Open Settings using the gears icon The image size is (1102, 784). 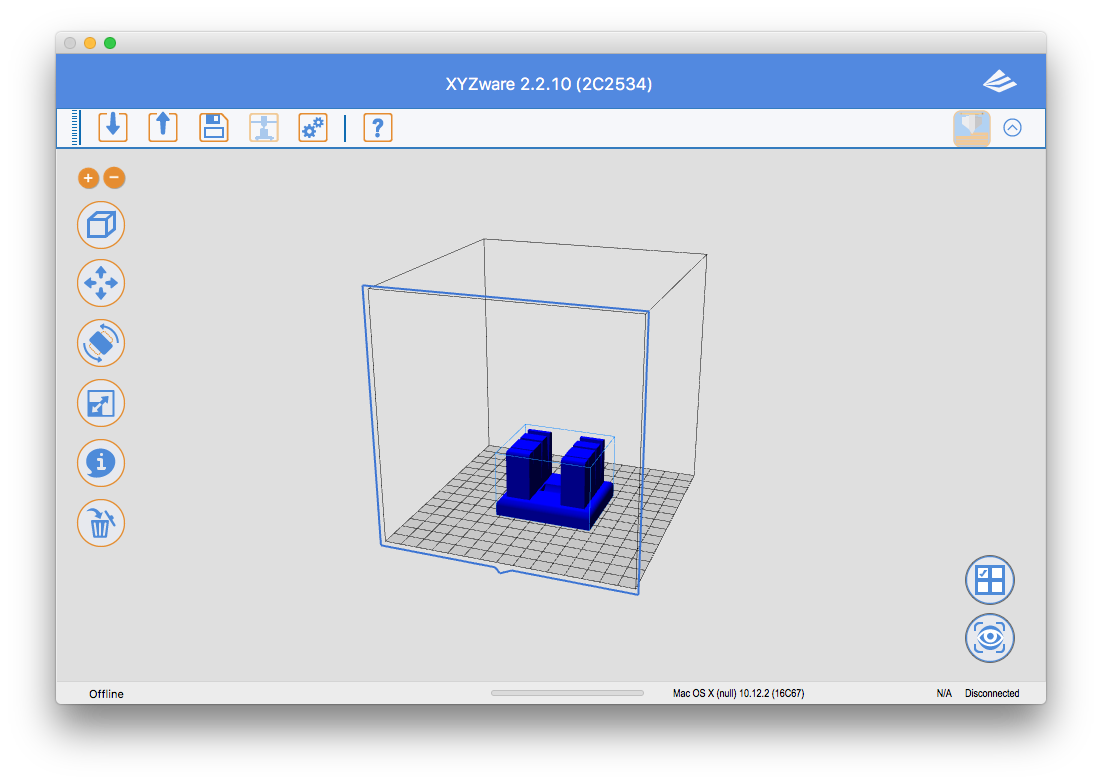pos(313,127)
